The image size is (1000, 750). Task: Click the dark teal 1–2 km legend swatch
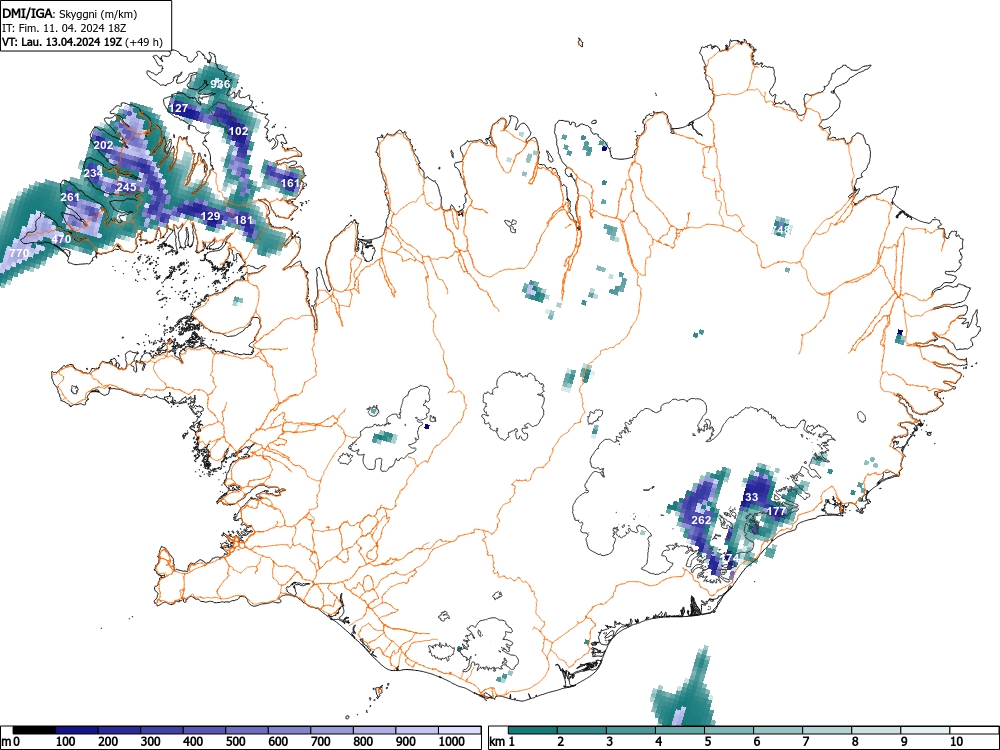(533, 730)
